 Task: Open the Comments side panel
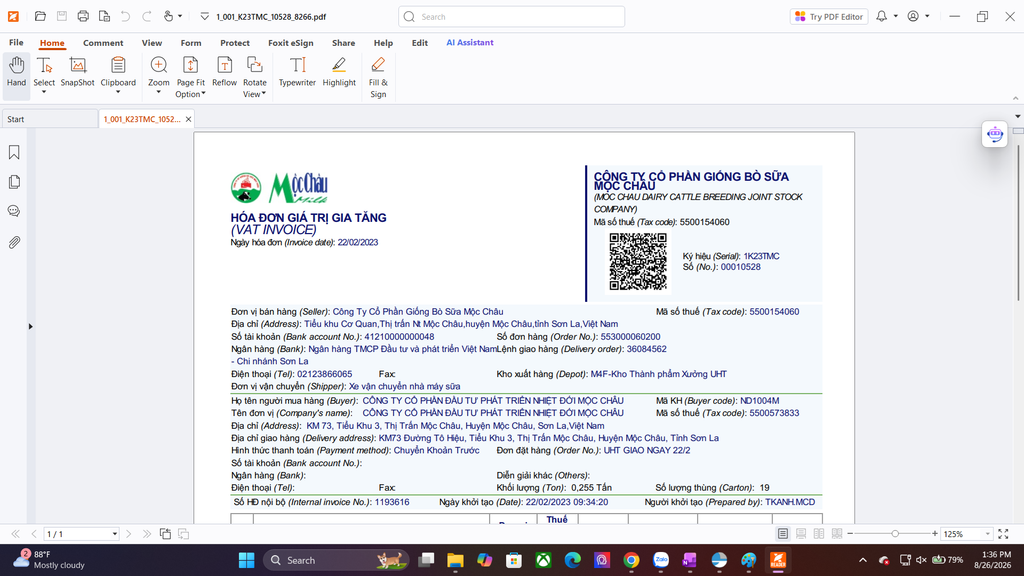(x=14, y=211)
